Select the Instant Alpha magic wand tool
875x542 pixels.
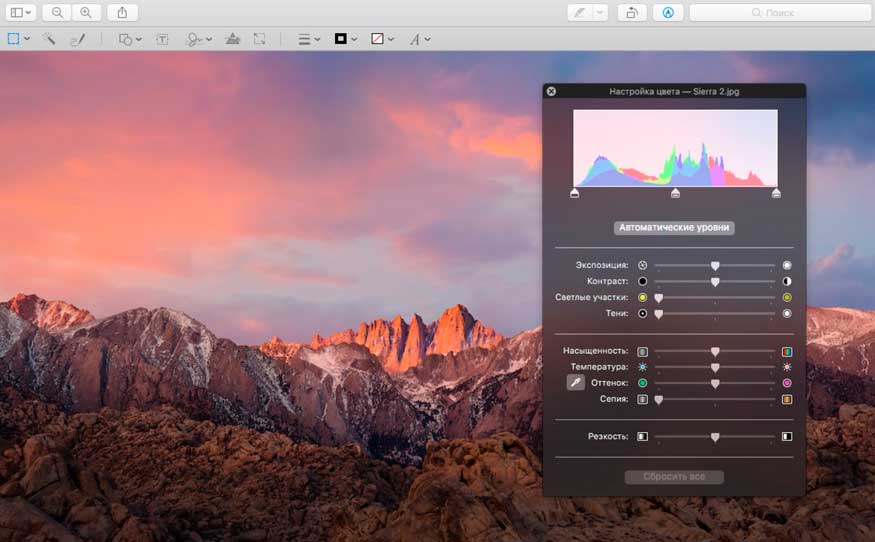click(48, 39)
